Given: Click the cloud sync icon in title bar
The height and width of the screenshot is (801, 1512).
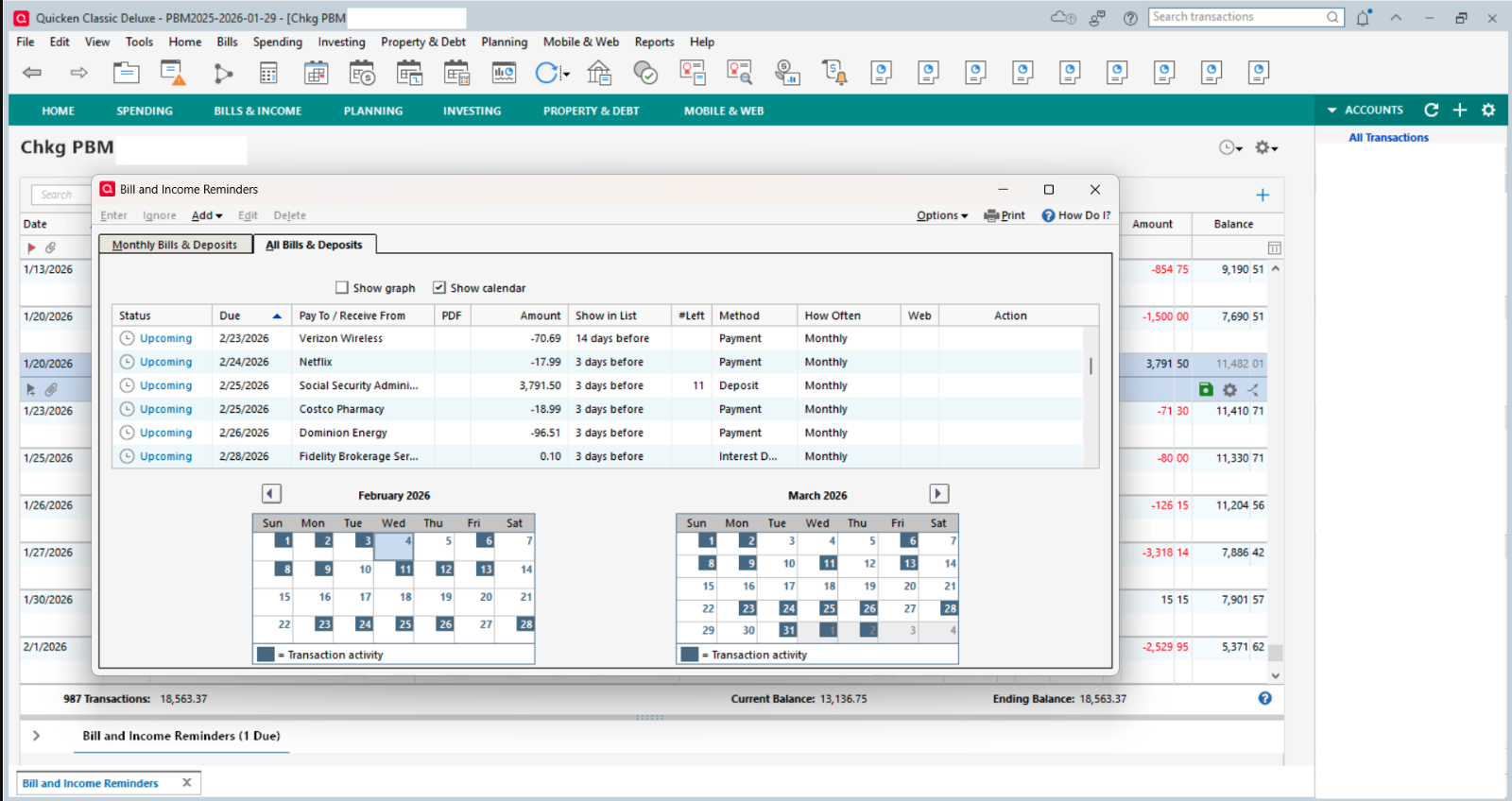Looking at the screenshot, I should (x=1062, y=18).
